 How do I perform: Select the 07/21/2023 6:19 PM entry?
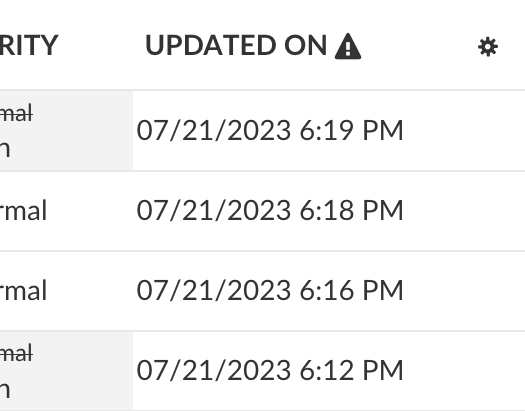coord(270,130)
